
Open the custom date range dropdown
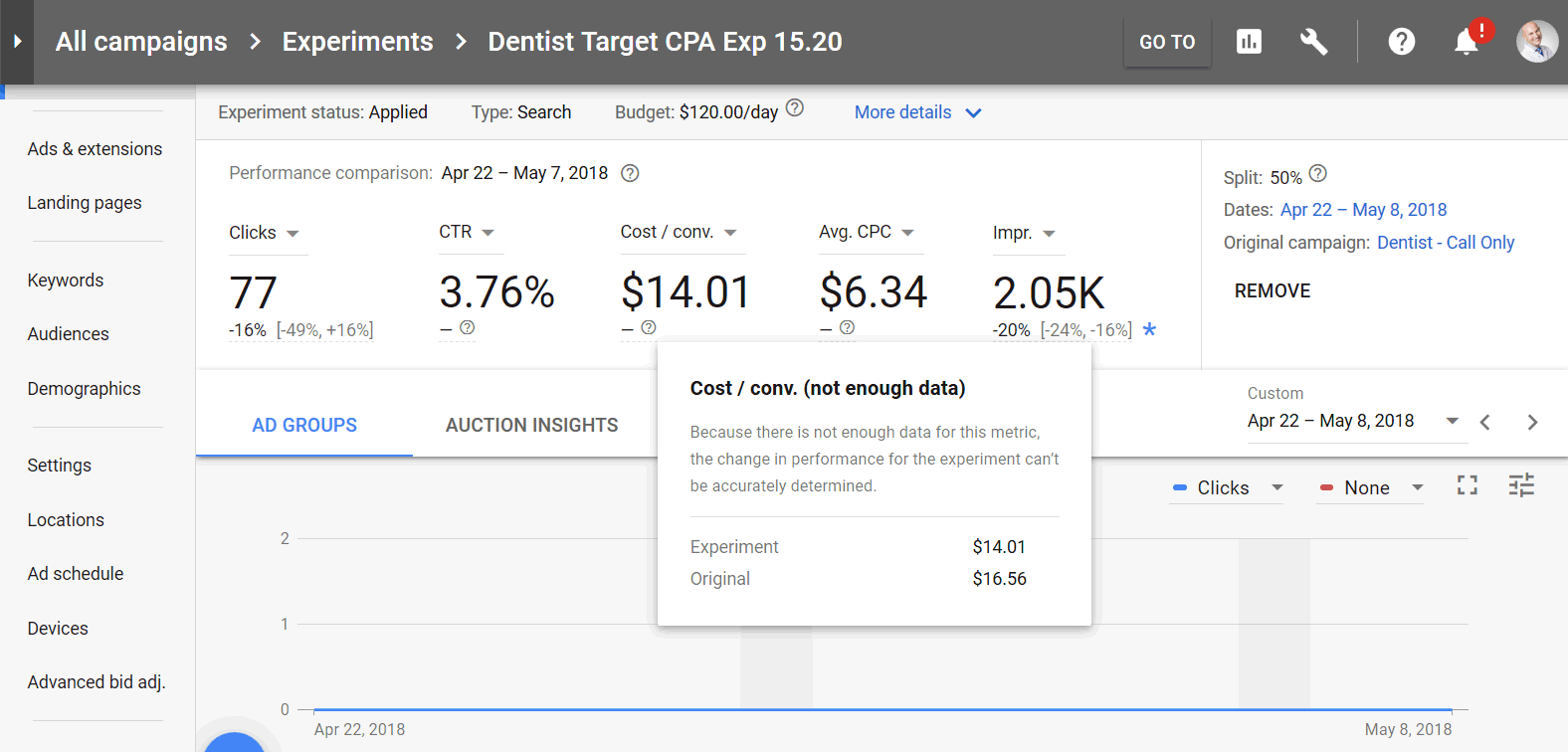tap(1452, 421)
